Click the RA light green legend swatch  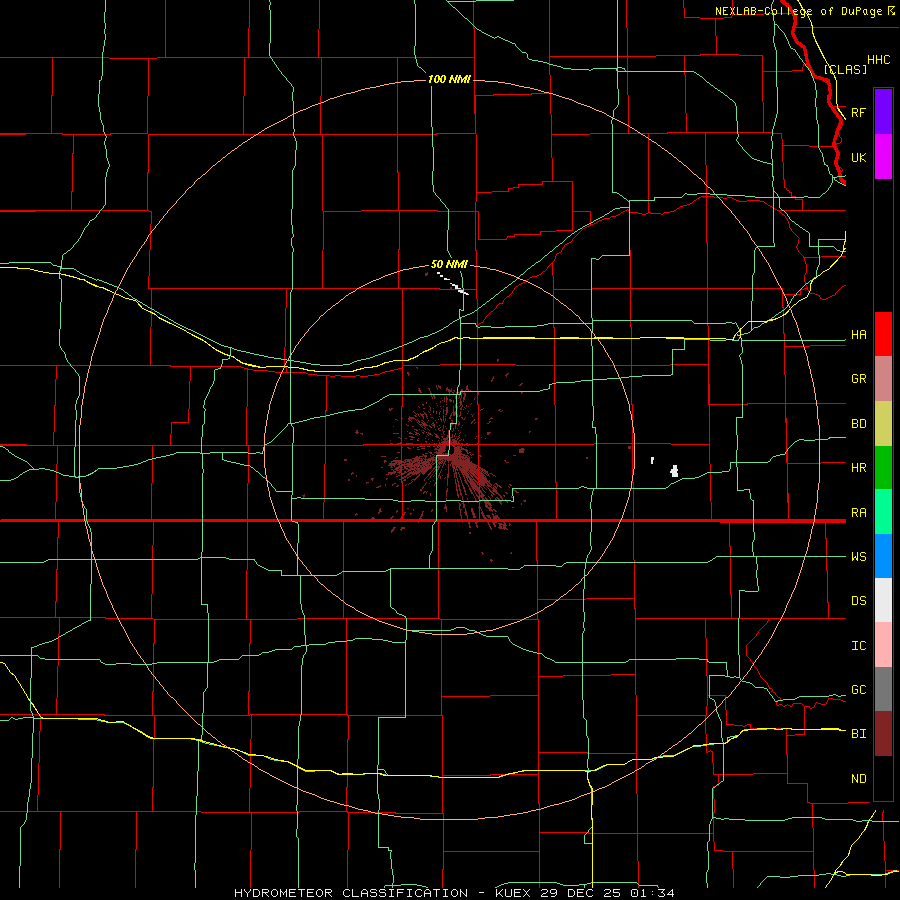[883, 512]
